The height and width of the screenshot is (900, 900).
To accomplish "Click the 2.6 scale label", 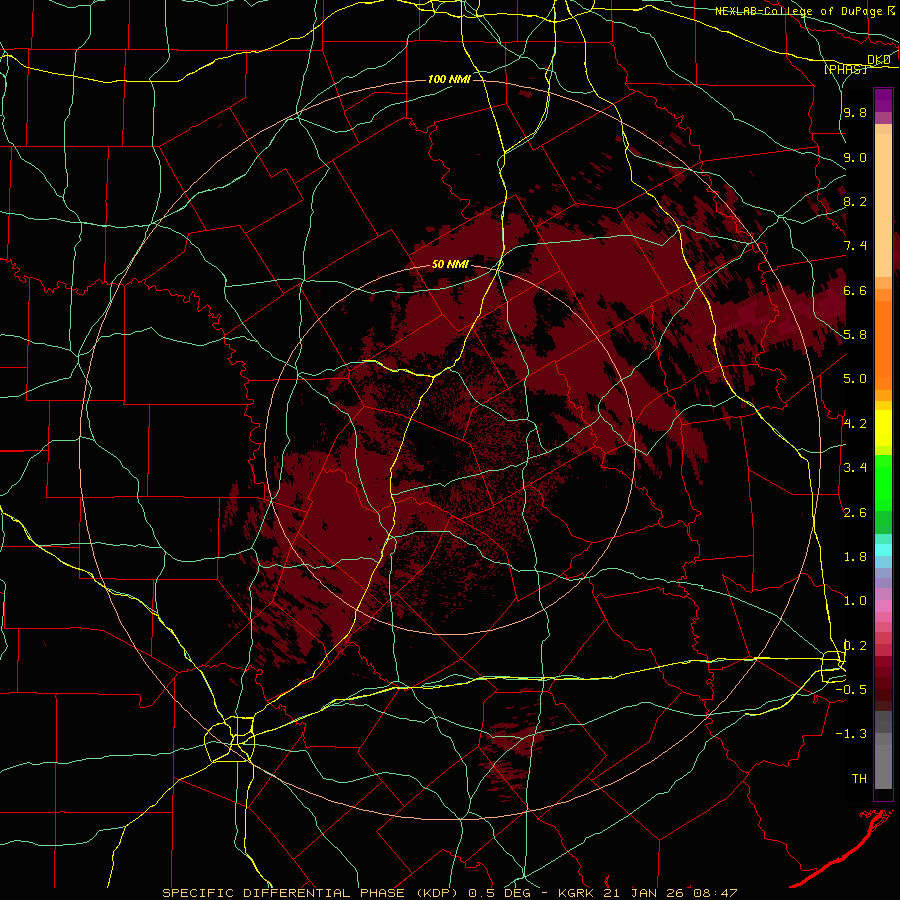I will point(855,512).
